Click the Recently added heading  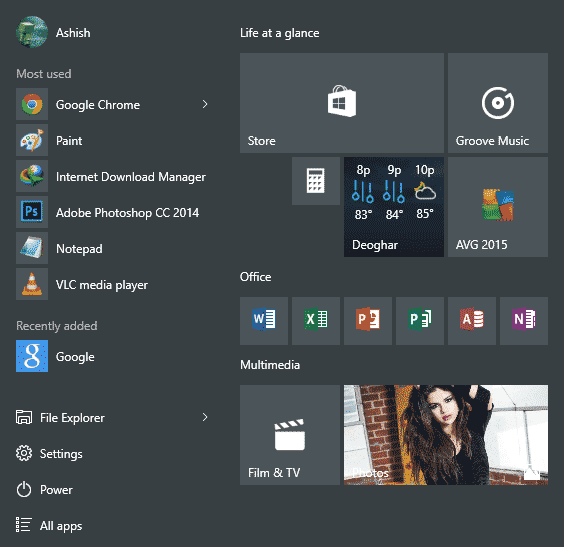tap(57, 326)
